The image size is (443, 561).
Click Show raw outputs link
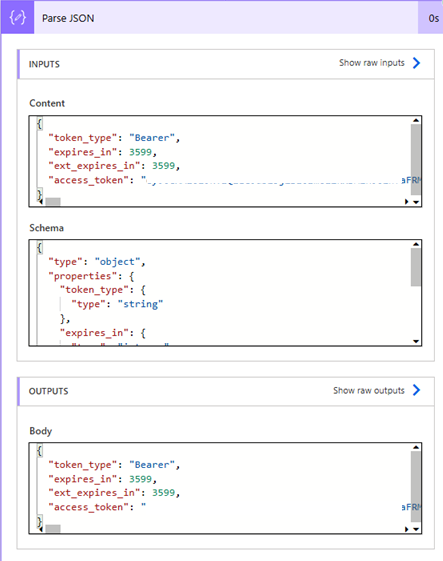click(369, 390)
